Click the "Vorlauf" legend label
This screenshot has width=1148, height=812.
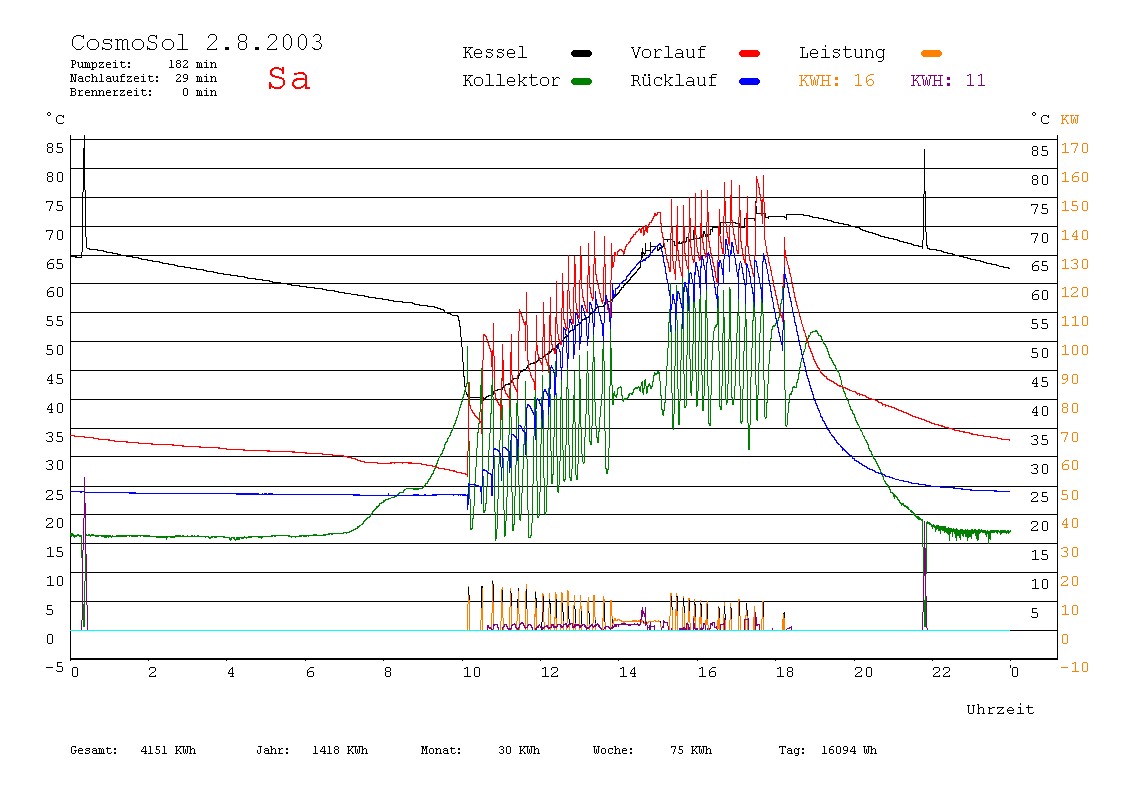pos(668,53)
